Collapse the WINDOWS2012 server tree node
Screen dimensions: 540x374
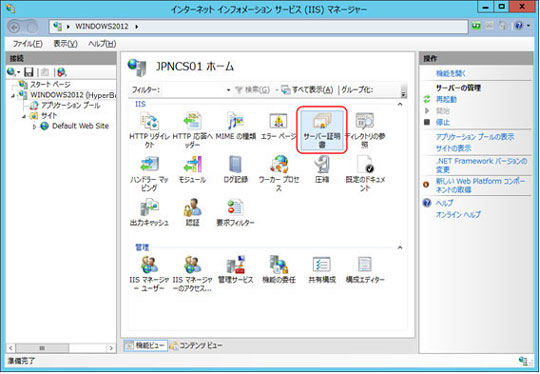pos(13,95)
